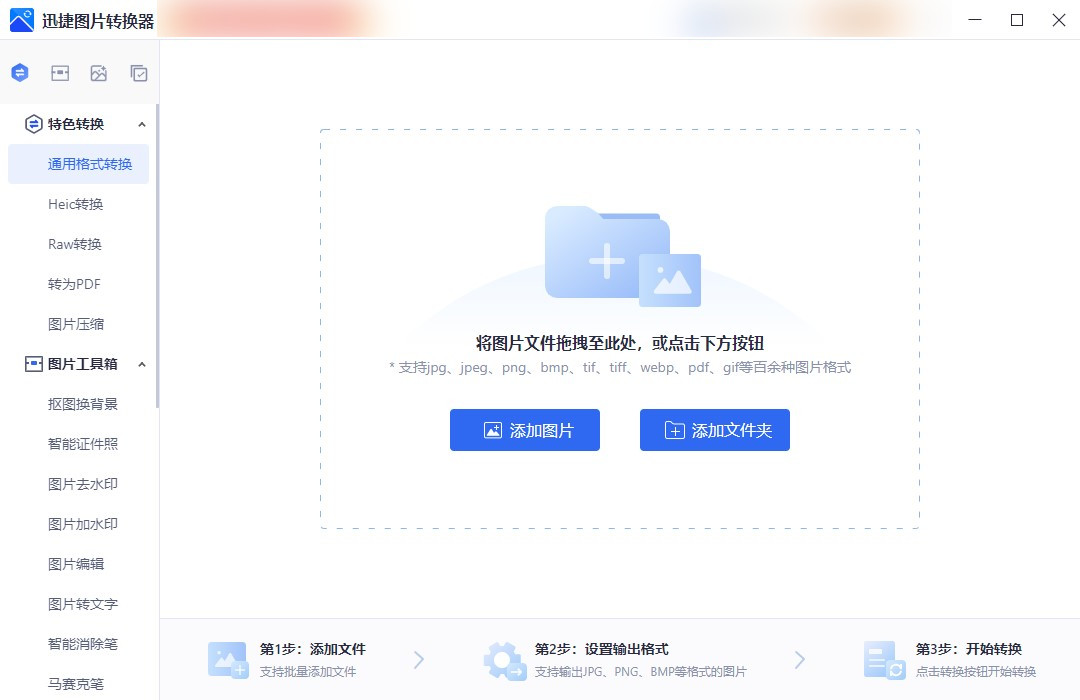Click the image-with-sparkle icon in toolbar
The image size is (1080, 700).
coord(99,72)
